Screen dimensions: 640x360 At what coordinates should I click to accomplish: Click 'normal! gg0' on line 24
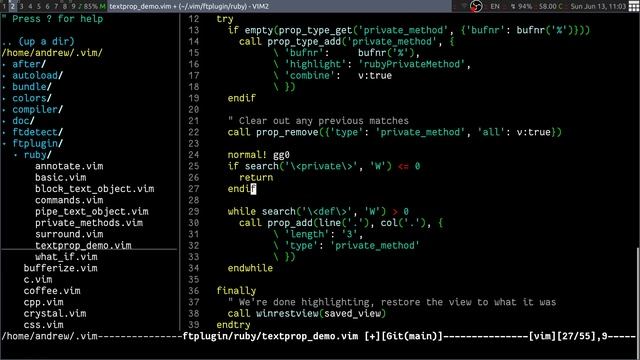(258, 155)
